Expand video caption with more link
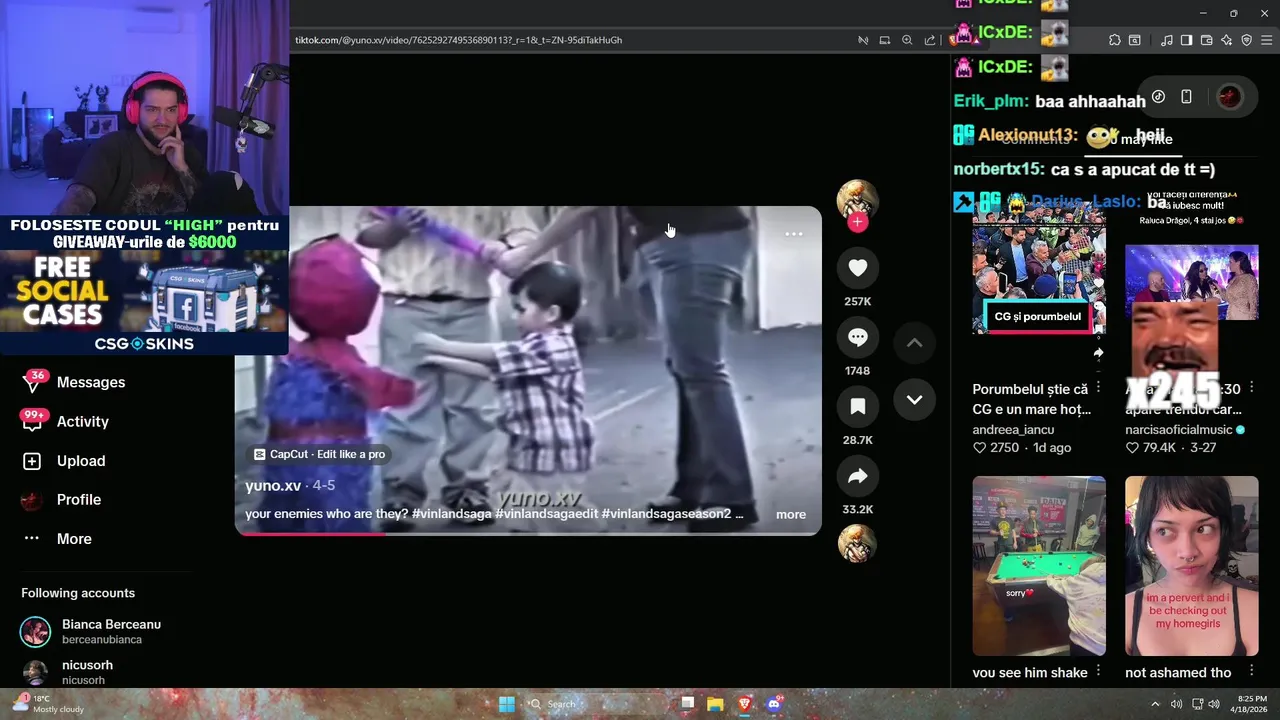This screenshot has height=720, width=1280. tap(790, 514)
